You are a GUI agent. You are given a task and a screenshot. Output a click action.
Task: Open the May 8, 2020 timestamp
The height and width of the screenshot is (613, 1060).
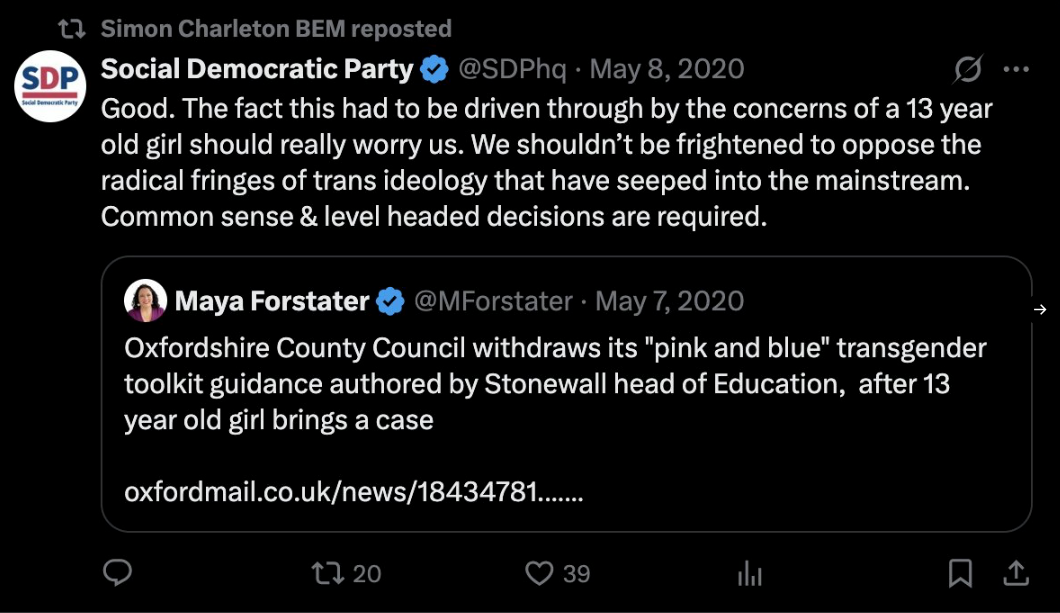click(x=667, y=70)
